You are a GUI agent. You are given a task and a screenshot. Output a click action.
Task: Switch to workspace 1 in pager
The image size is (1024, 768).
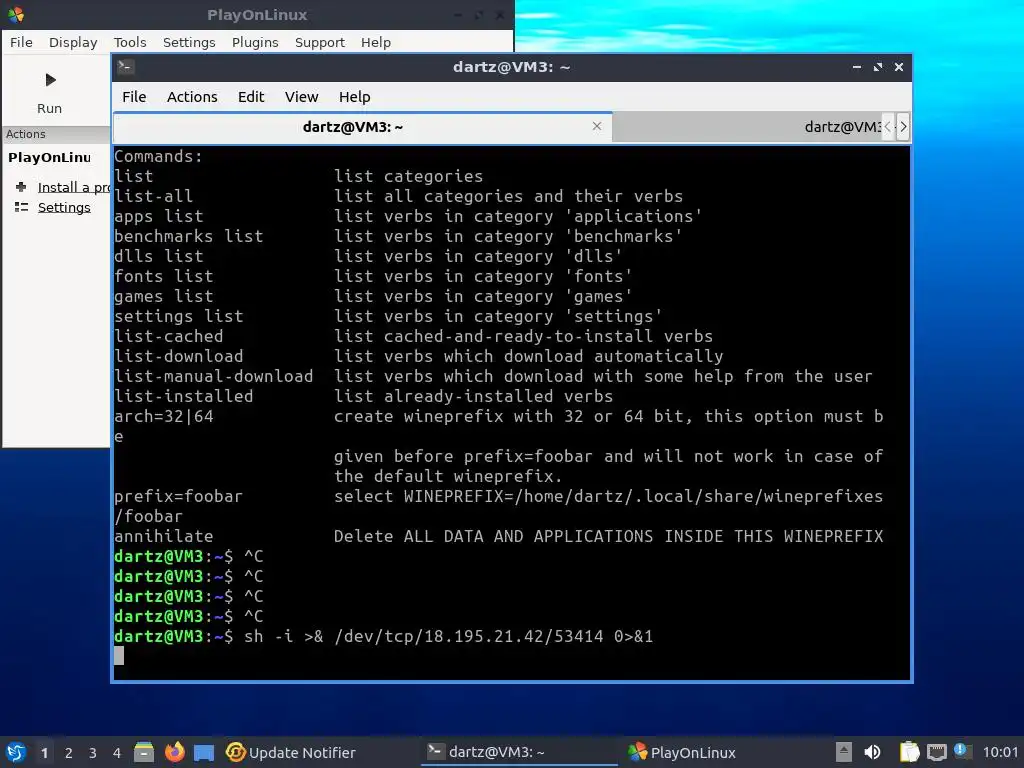click(x=44, y=753)
